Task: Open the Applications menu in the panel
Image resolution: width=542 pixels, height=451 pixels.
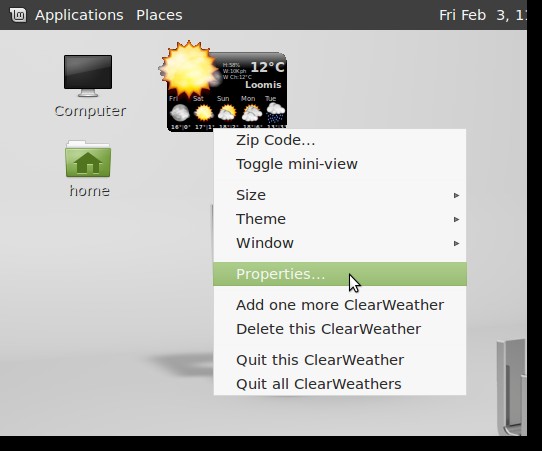Action: click(79, 15)
